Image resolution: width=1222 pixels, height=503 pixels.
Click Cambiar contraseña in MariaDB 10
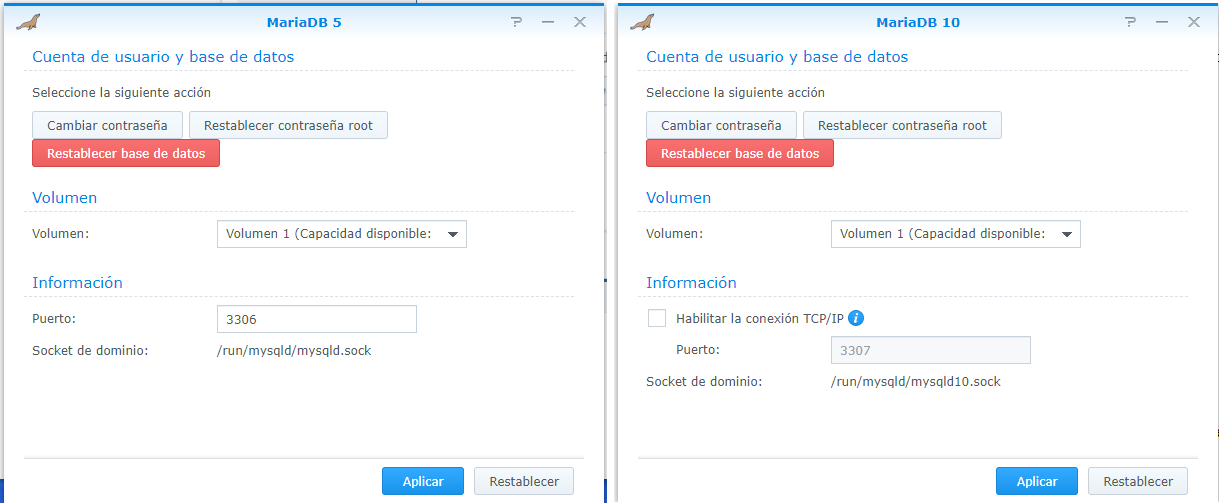click(x=721, y=125)
